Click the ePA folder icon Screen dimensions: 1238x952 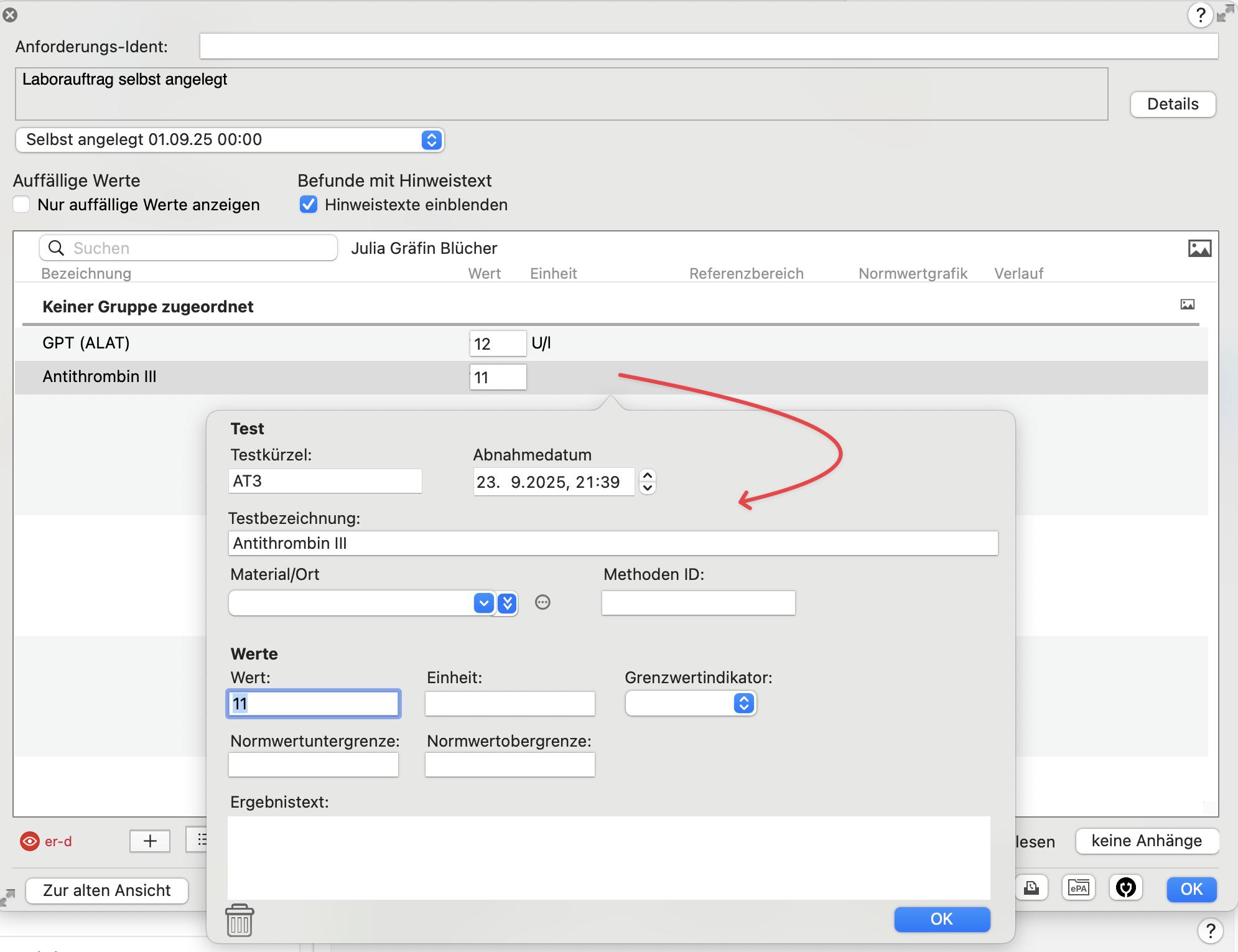[1078, 888]
